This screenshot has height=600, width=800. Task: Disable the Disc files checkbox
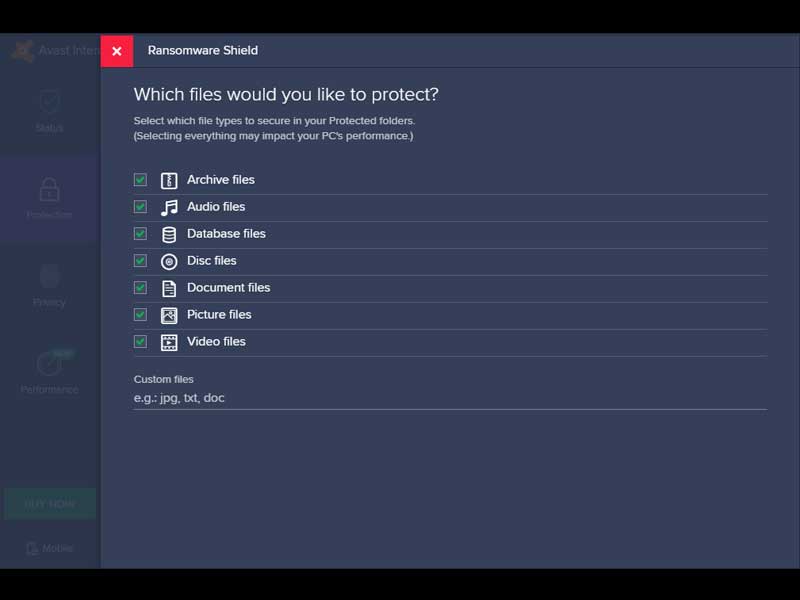click(140, 261)
